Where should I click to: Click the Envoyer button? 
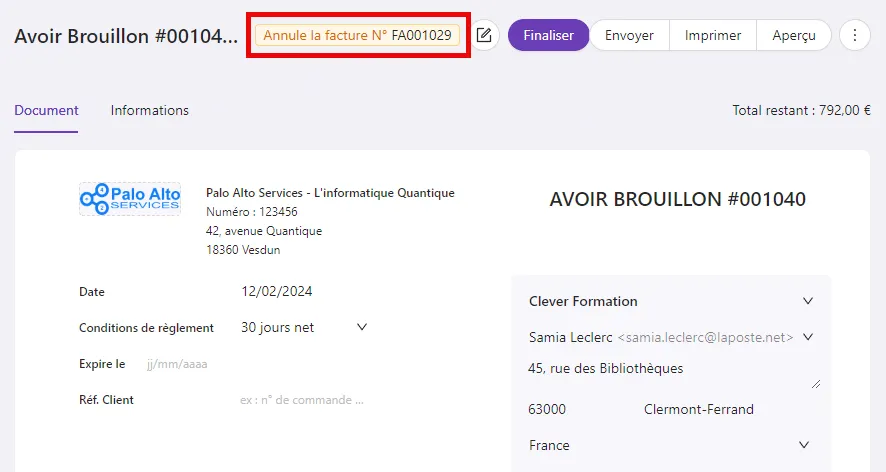[x=629, y=35]
